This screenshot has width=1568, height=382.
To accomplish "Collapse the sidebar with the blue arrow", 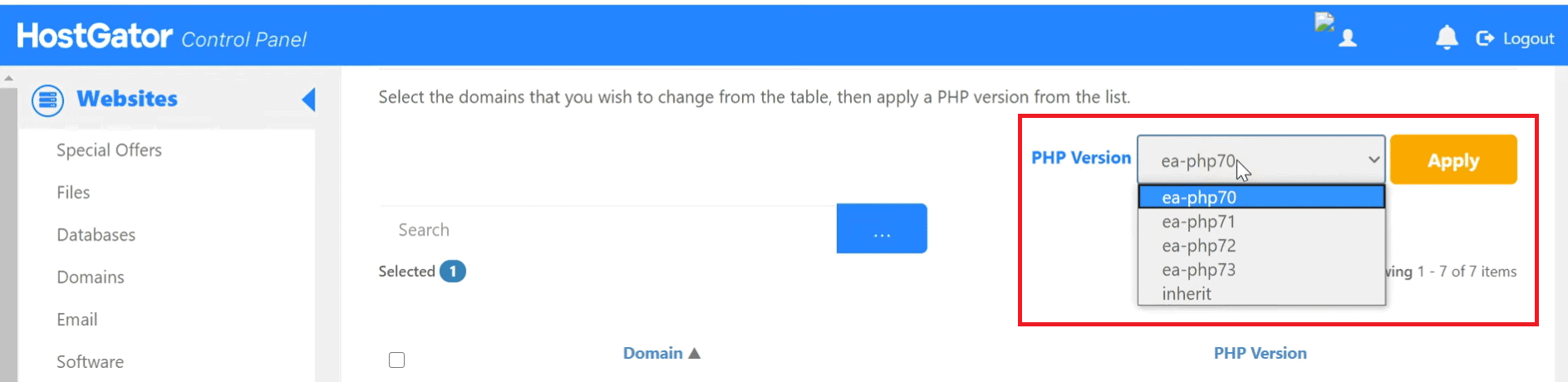I will click(x=309, y=100).
